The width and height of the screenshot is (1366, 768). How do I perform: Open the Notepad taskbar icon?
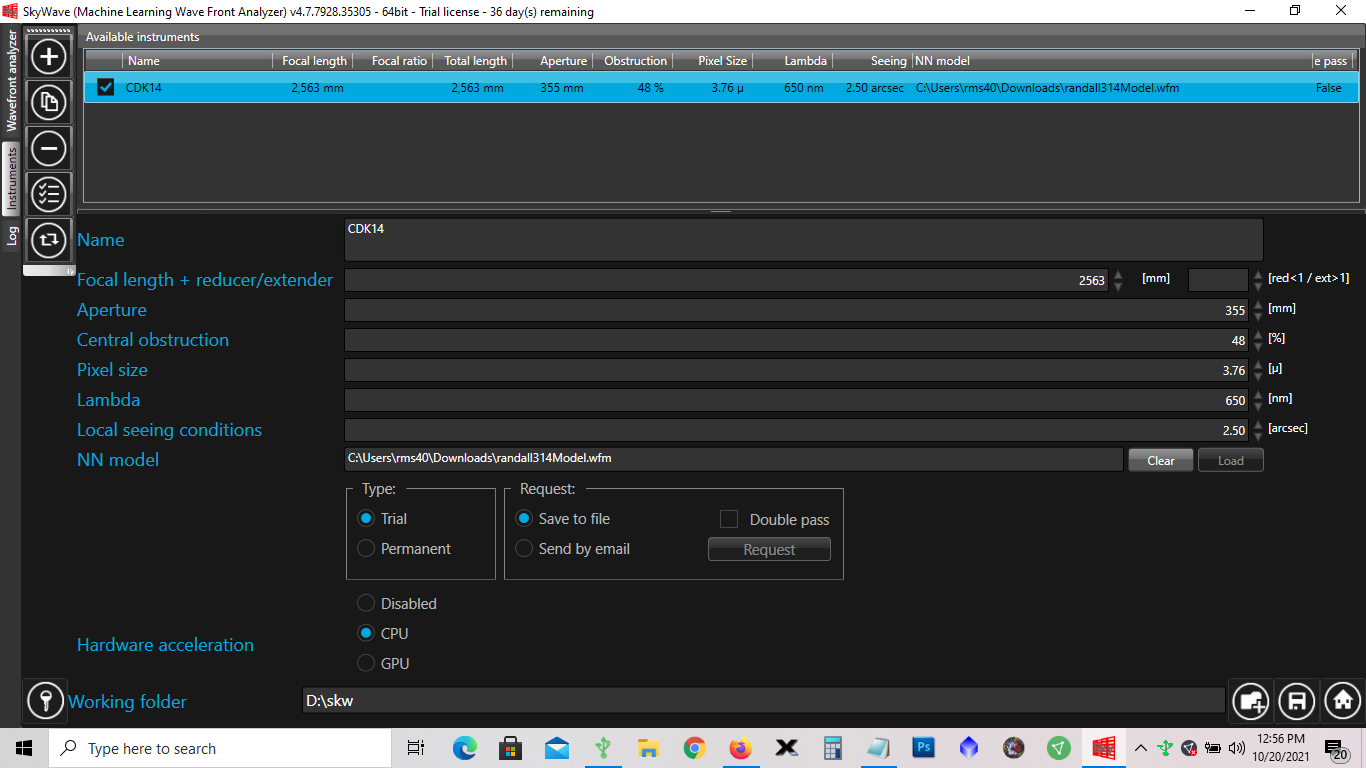pyautogui.click(x=878, y=748)
